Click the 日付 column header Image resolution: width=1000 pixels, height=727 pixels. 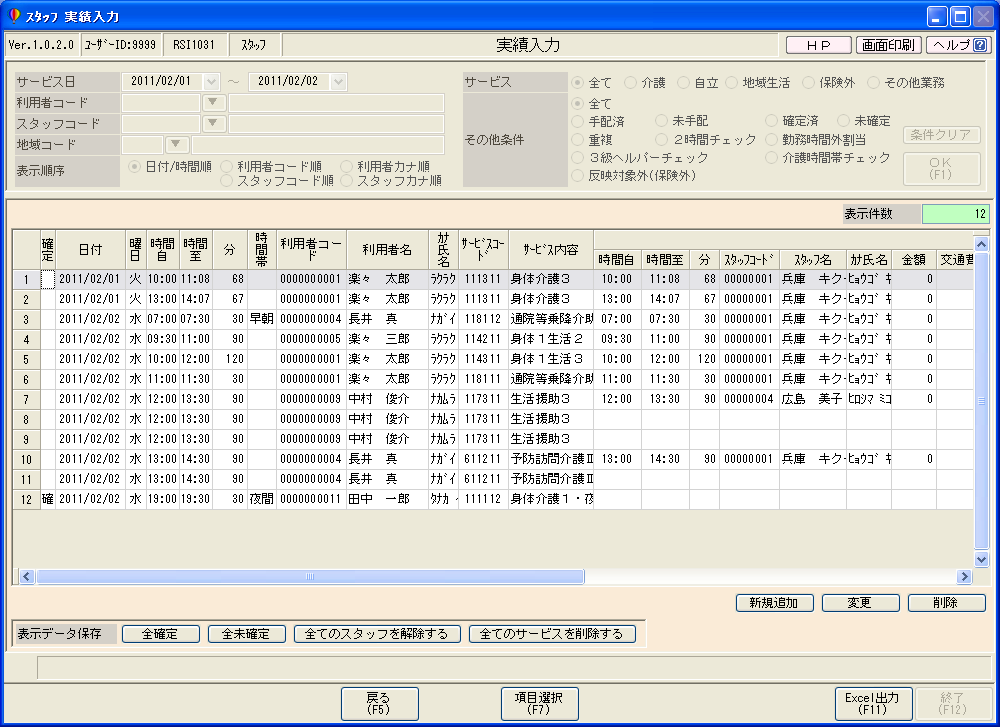91,250
